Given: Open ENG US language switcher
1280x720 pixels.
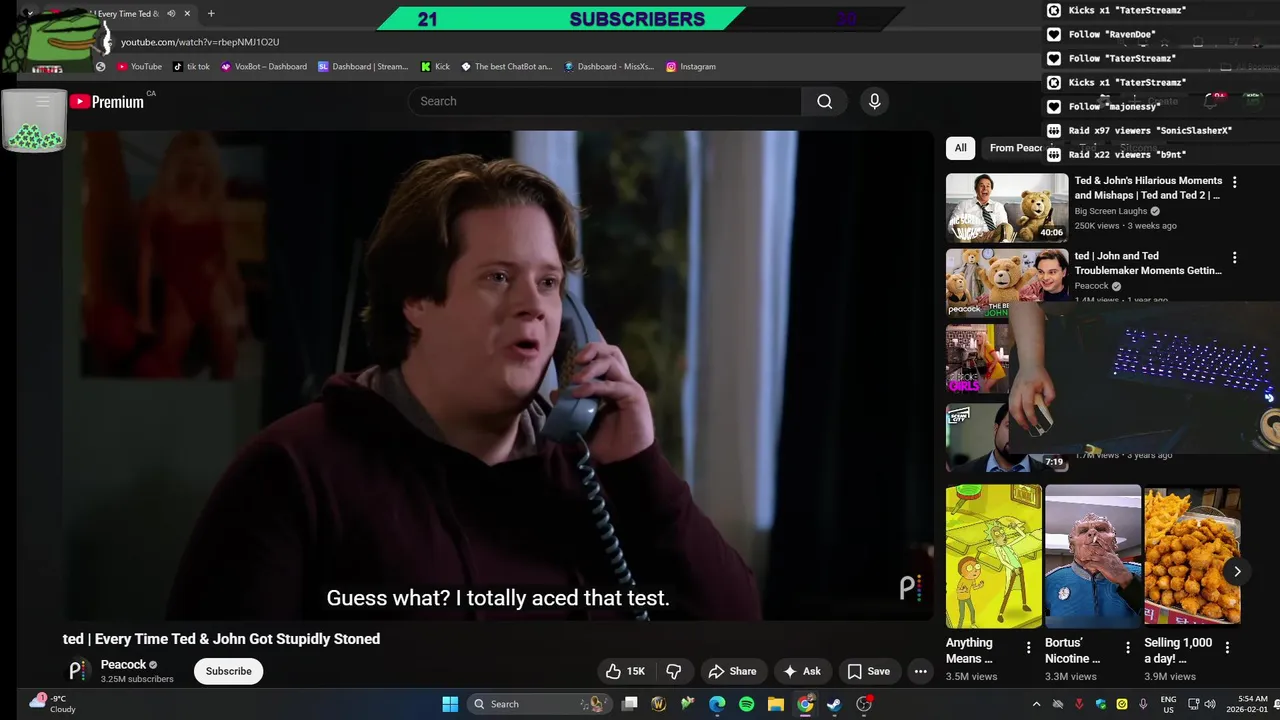Looking at the screenshot, I should click(x=1168, y=704).
